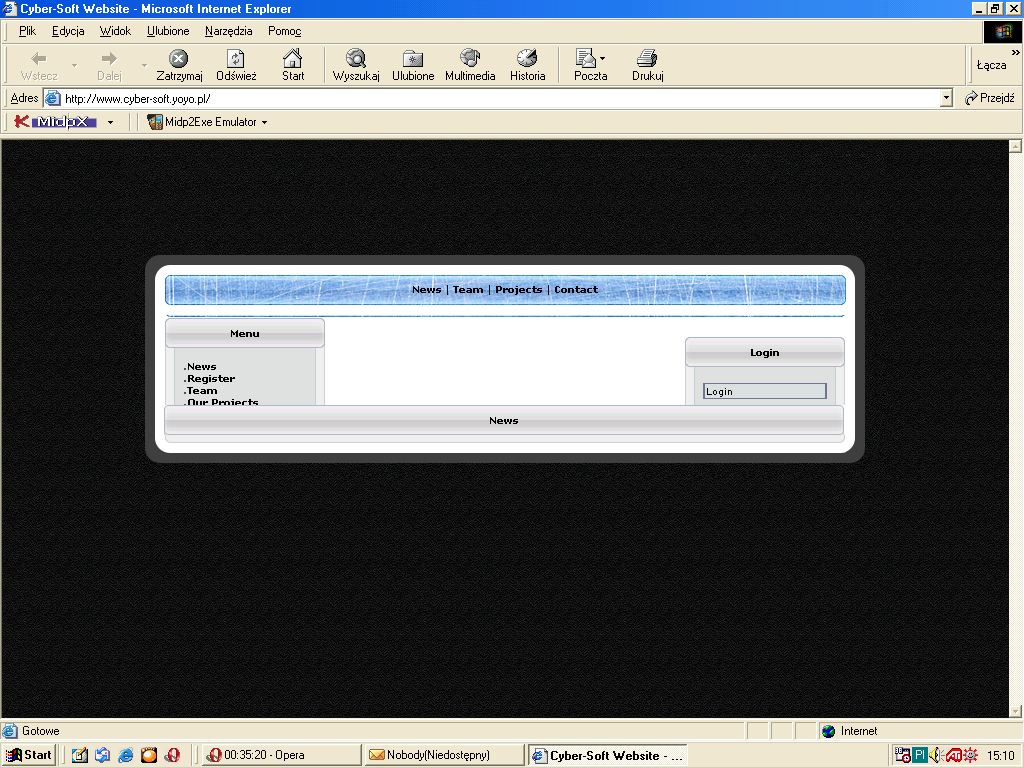Open the Ulubione (Favorites) toolbar icon

point(413,59)
